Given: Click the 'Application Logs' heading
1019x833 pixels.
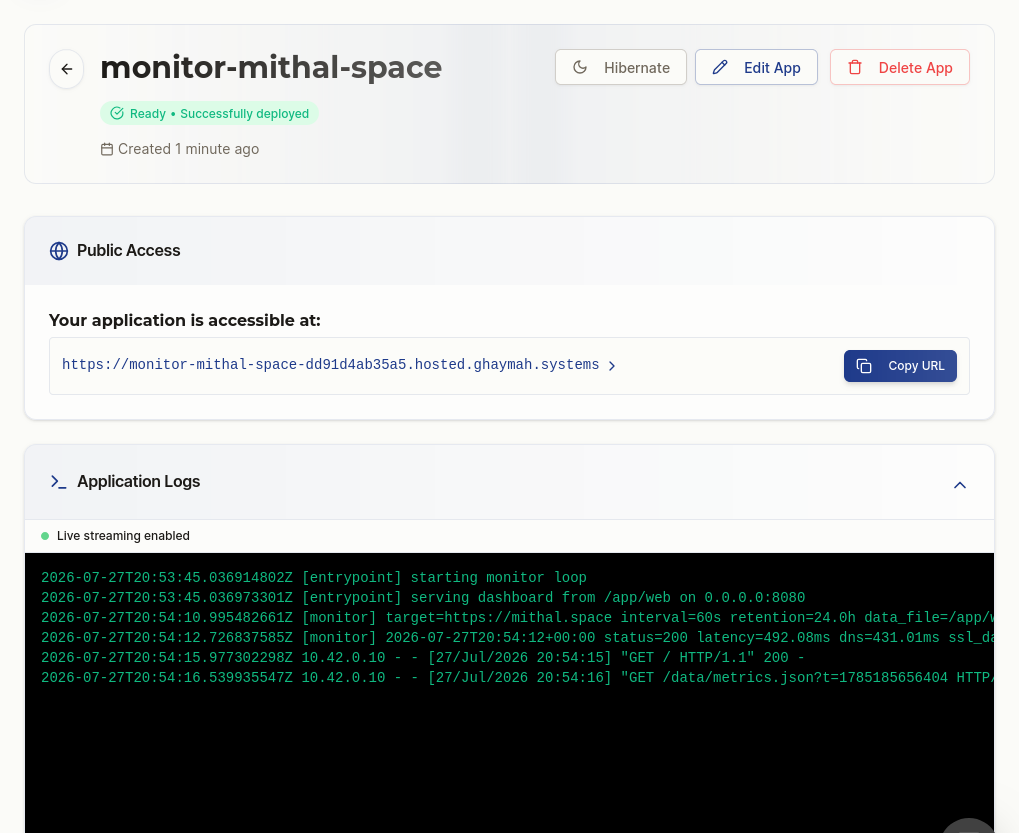Looking at the screenshot, I should click(x=138, y=481).
